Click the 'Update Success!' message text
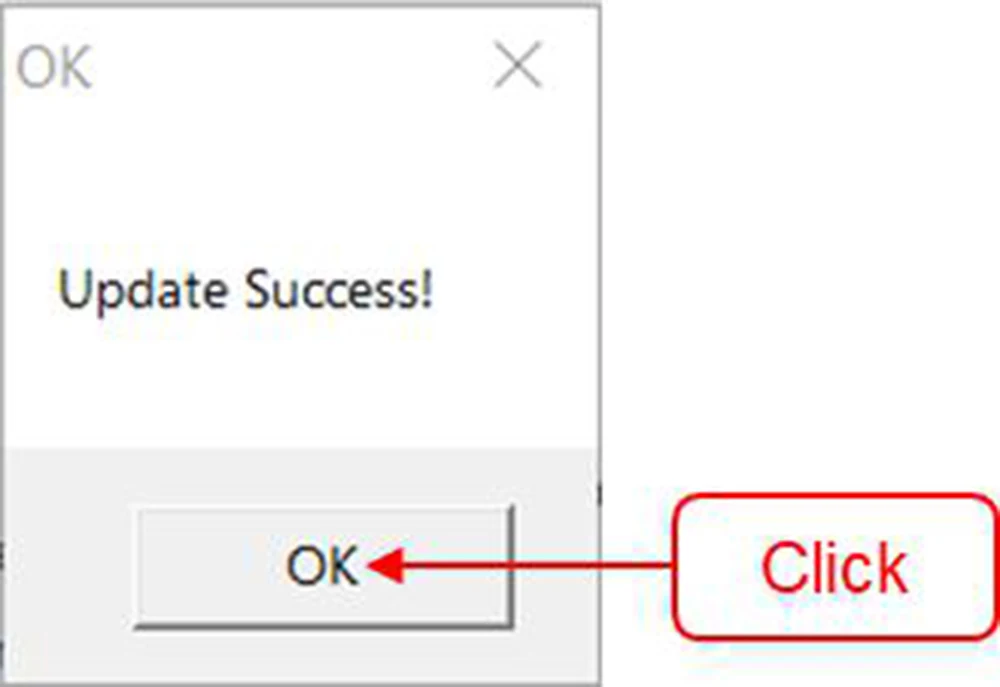 click(246, 290)
